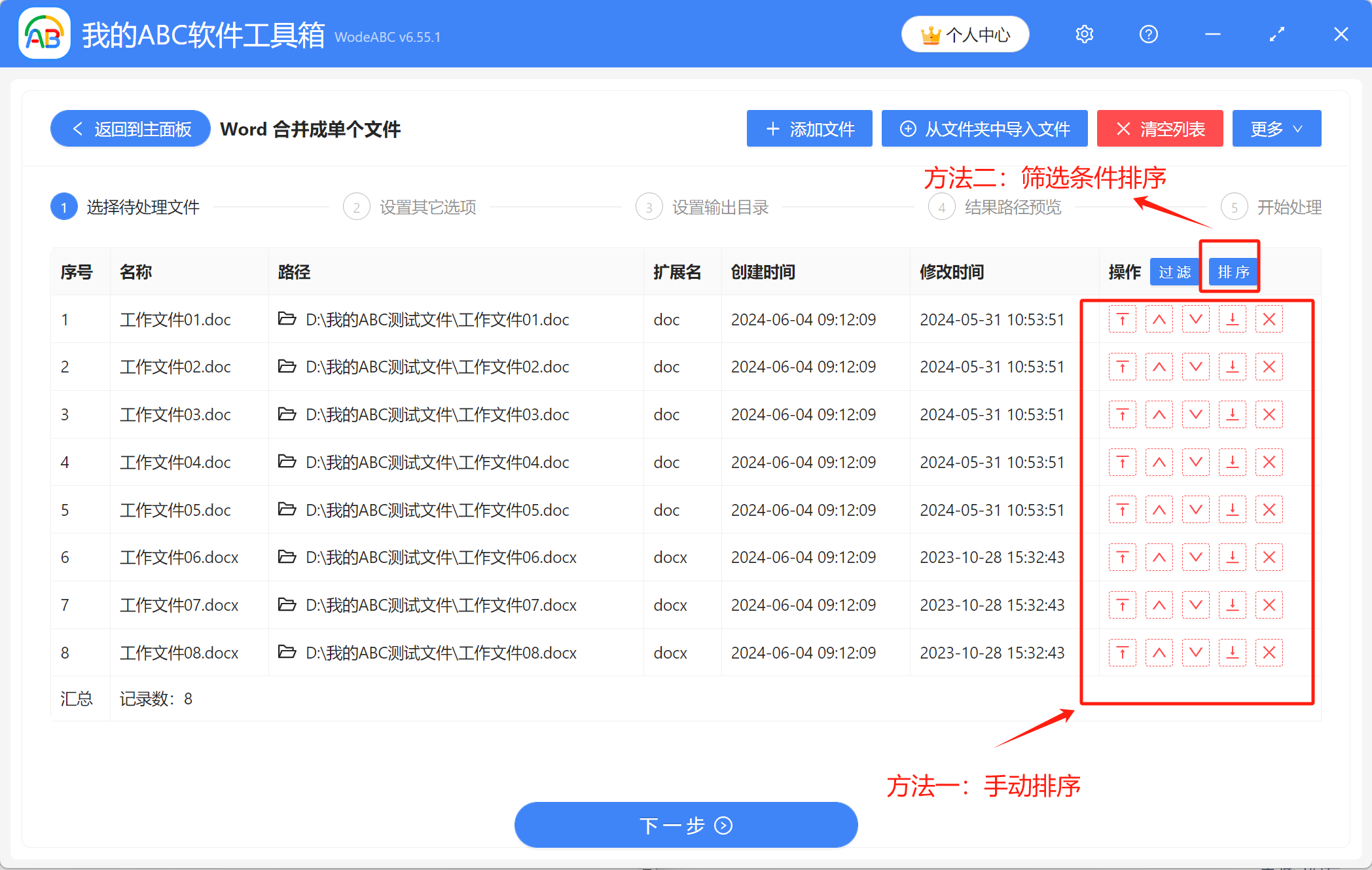Open the settings gear in title bar

coord(1084,34)
